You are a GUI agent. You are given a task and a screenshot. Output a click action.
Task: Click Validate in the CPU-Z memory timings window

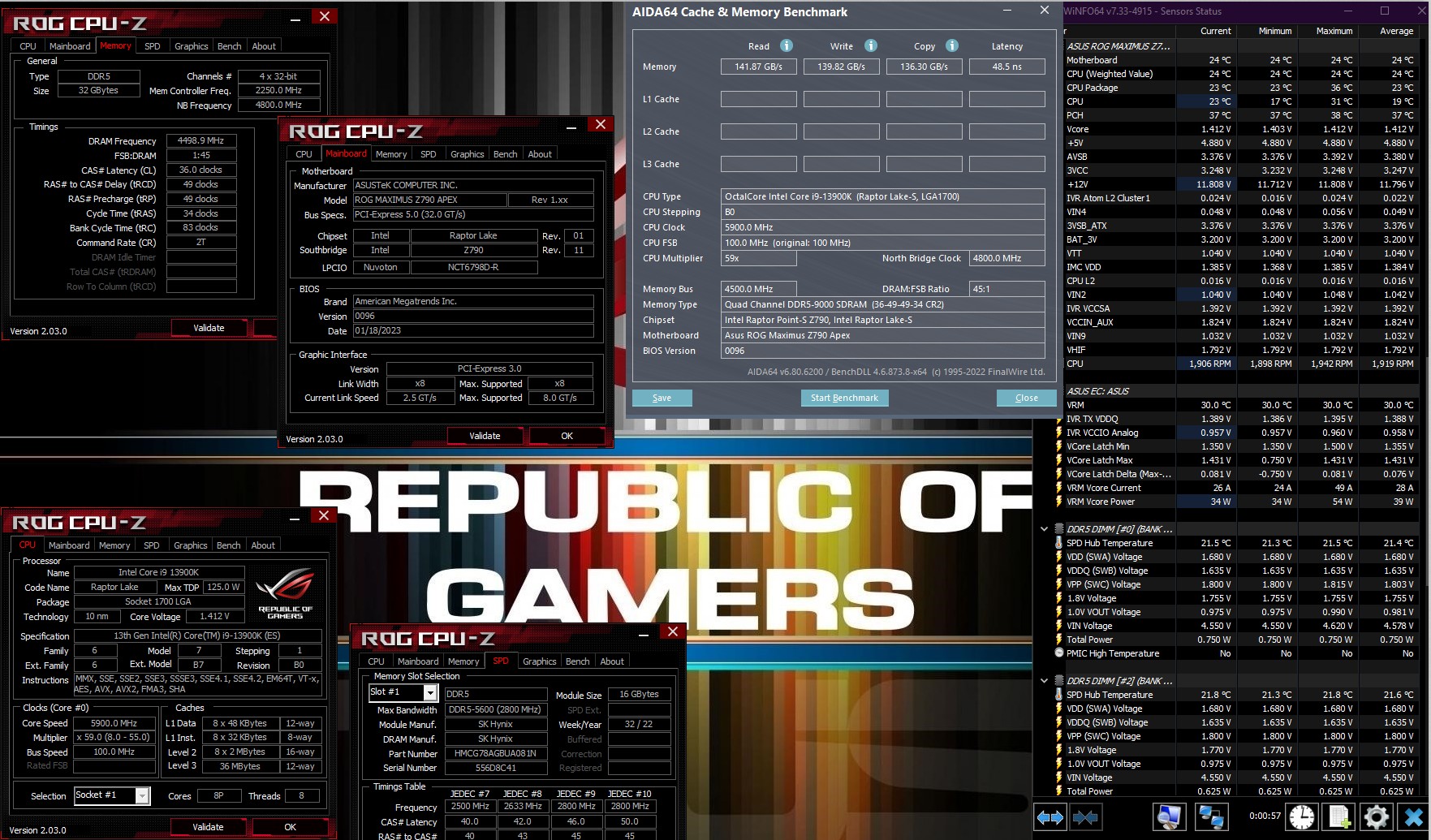point(209,328)
